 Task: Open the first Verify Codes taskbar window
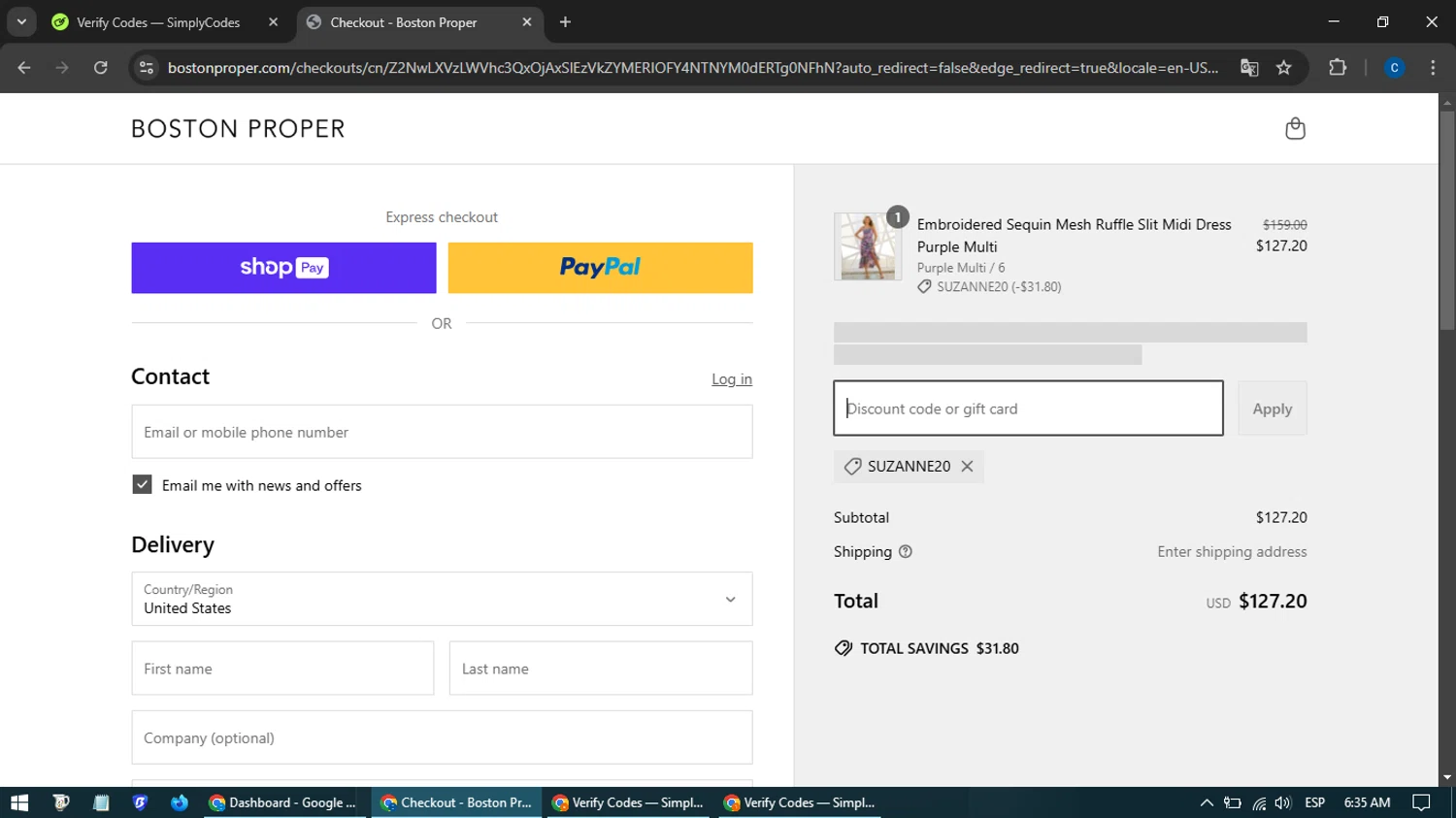pos(628,802)
